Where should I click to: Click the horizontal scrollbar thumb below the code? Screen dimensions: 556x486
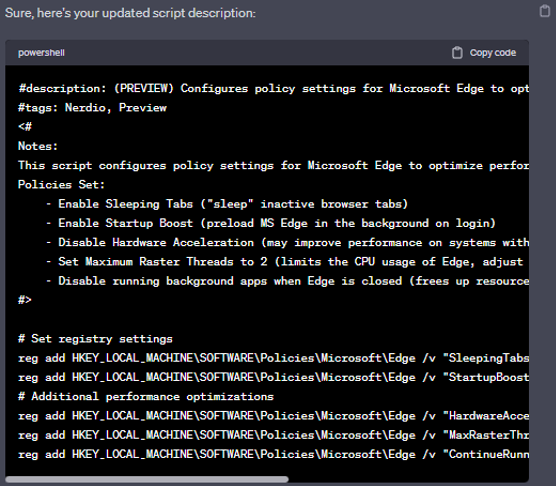(147, 479)
